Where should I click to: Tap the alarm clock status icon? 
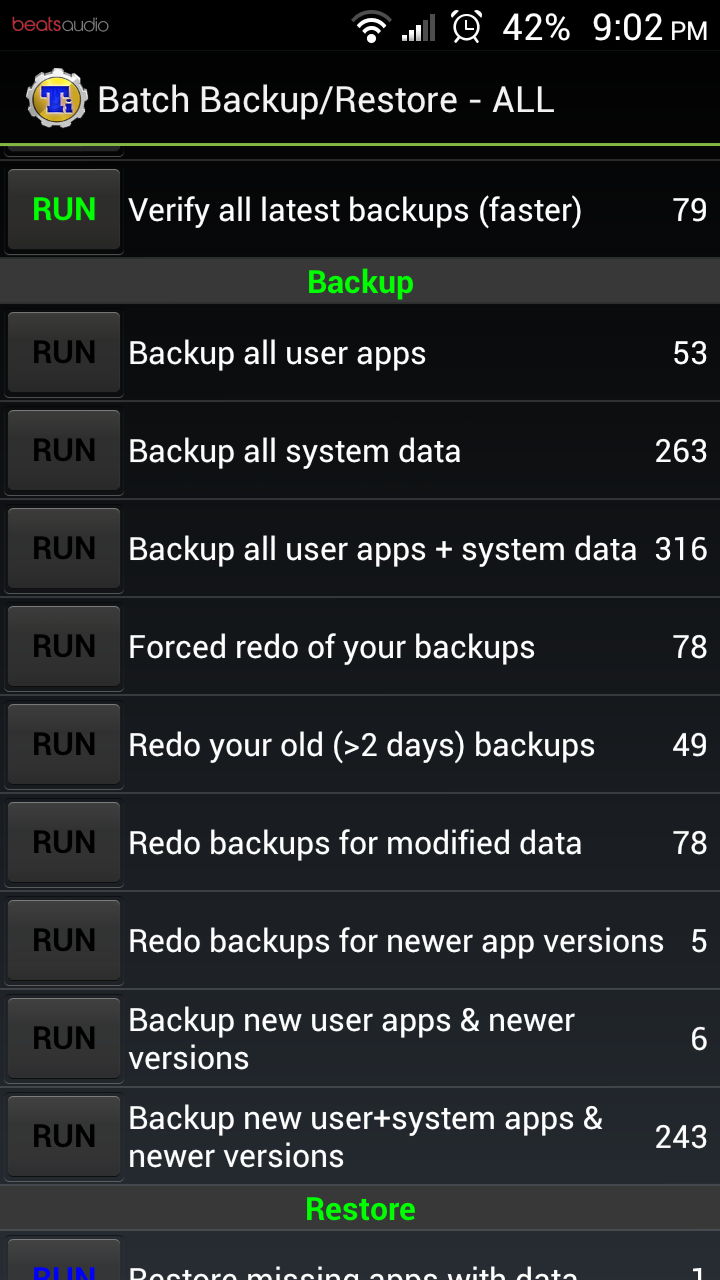(x=466, y=27)
